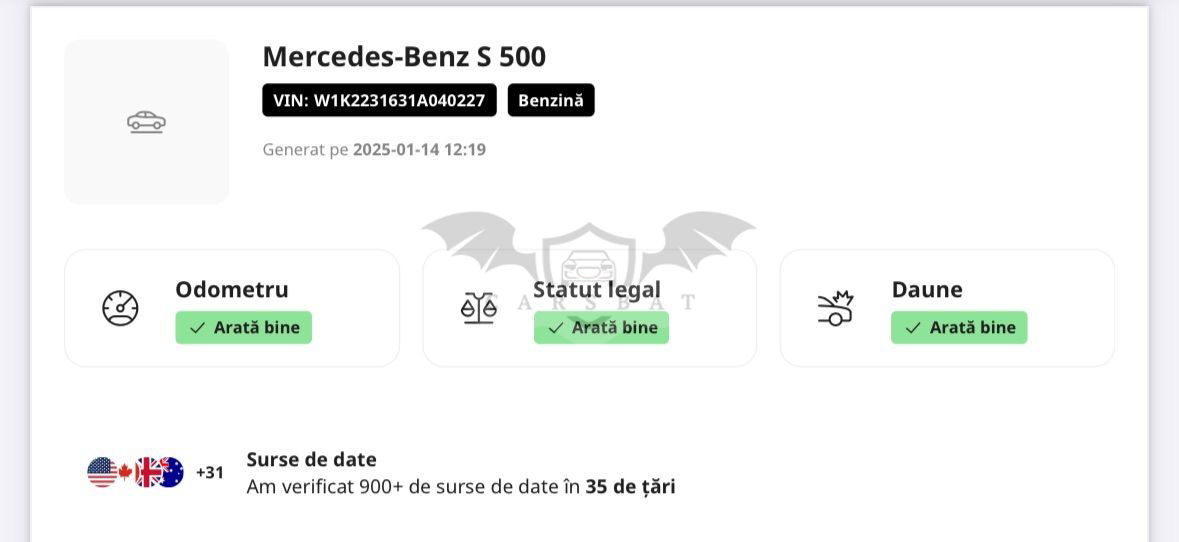
Task: Click the odometer gauge icon
Action: [120, 308]
